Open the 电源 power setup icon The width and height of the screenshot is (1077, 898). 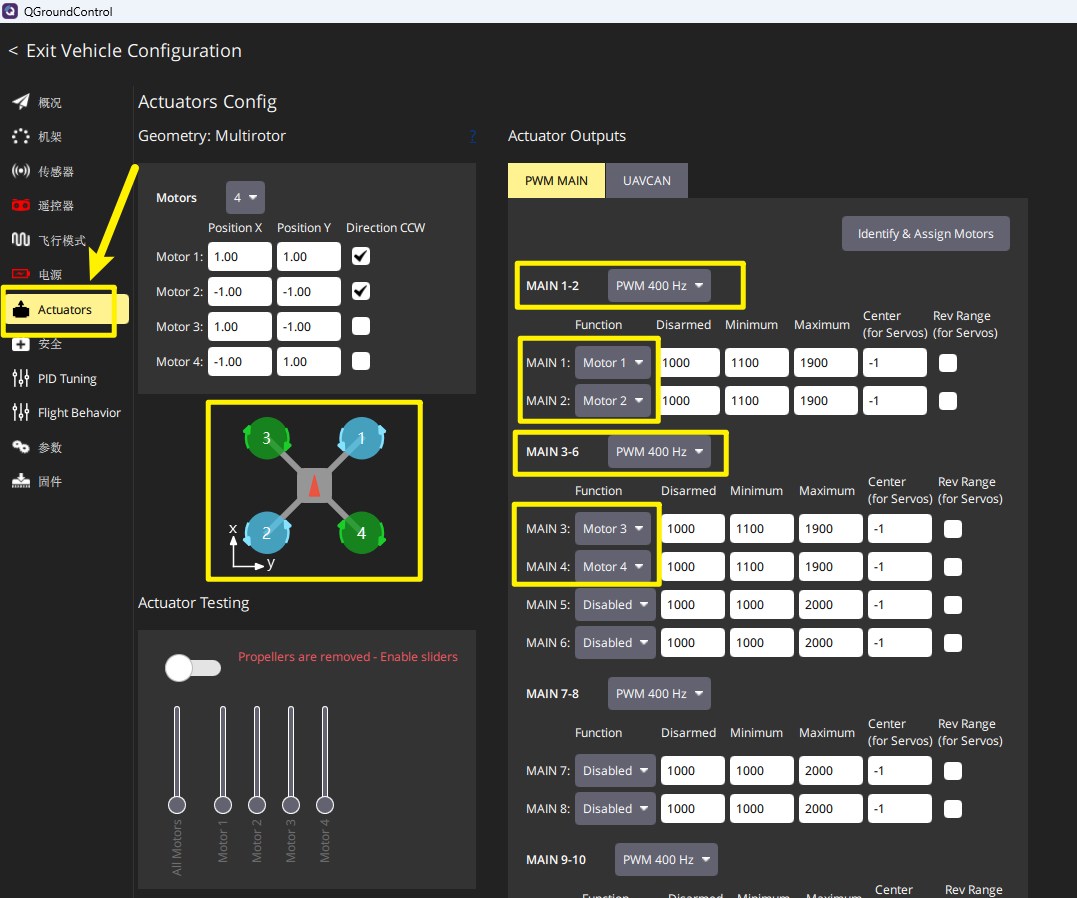[21, 273]
